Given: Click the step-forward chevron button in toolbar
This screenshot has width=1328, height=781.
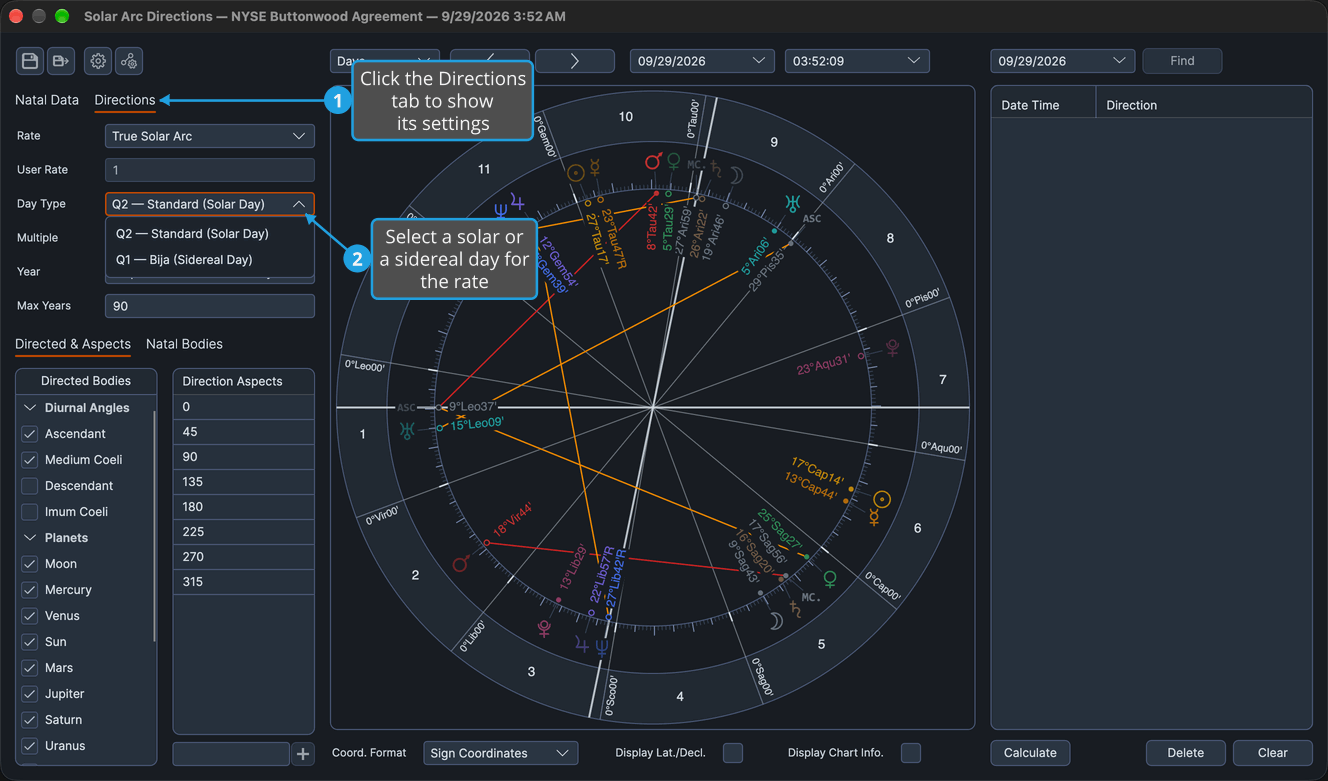Looking at the screenshot, I should [x=575, y=61].
